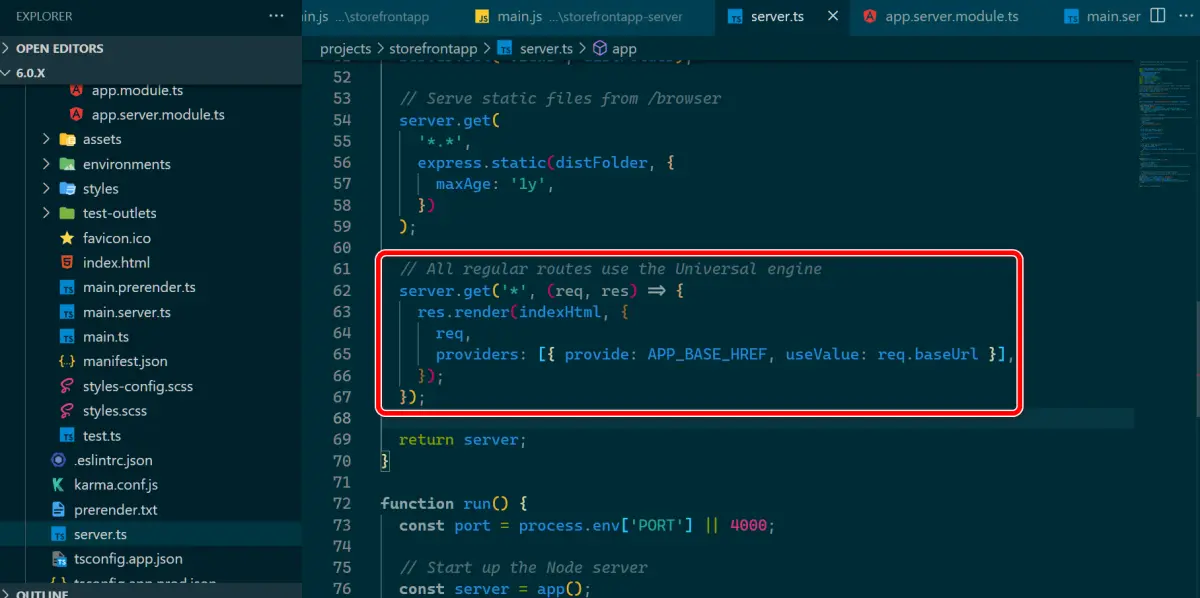Viewport: 1200px width, 598px height.
Task: Open app.module.ts in the explorer
Action: [x=137, y=90]
